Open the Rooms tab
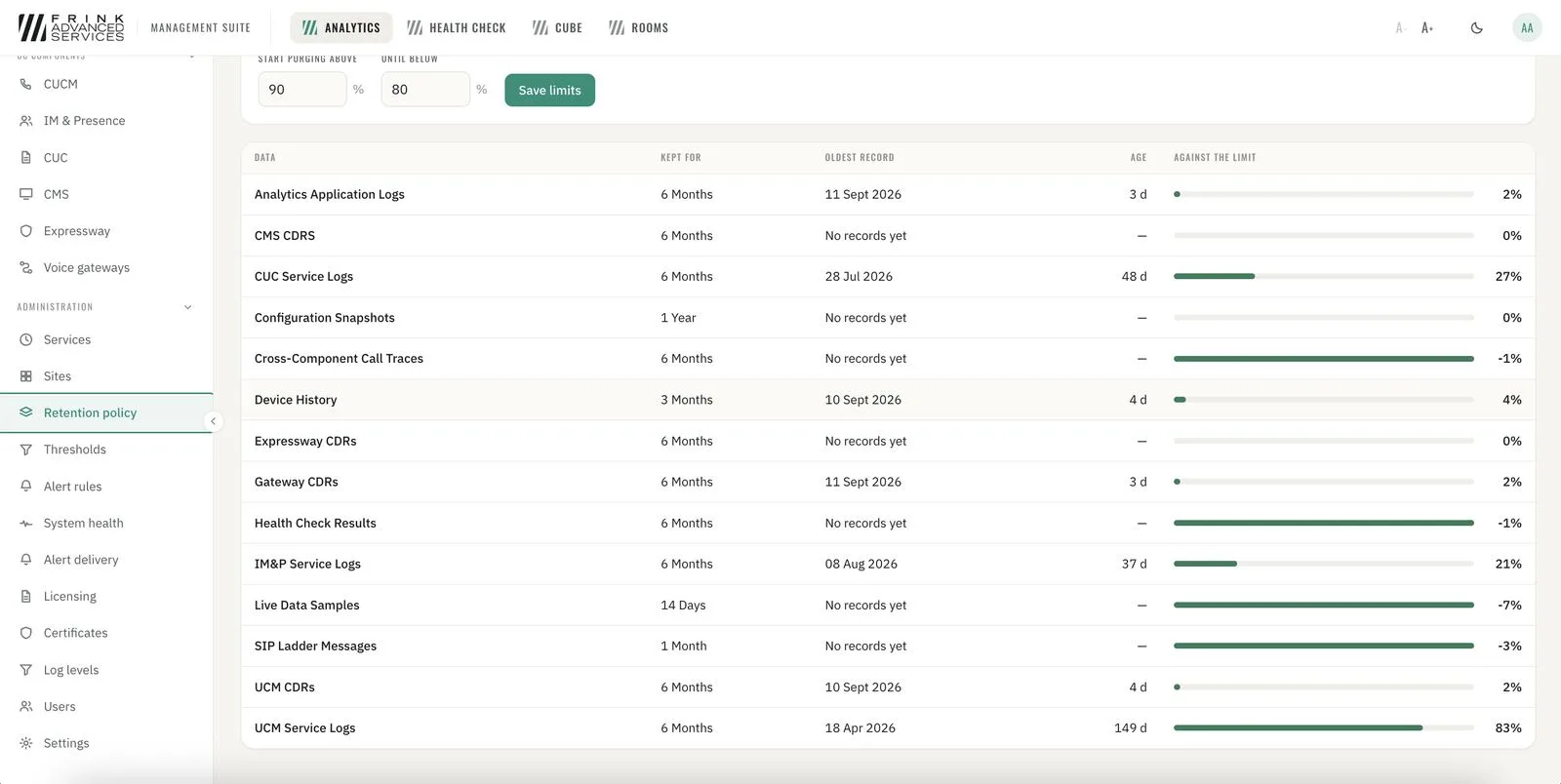This screenshot has width=1561, height=784. click(639, 28)
